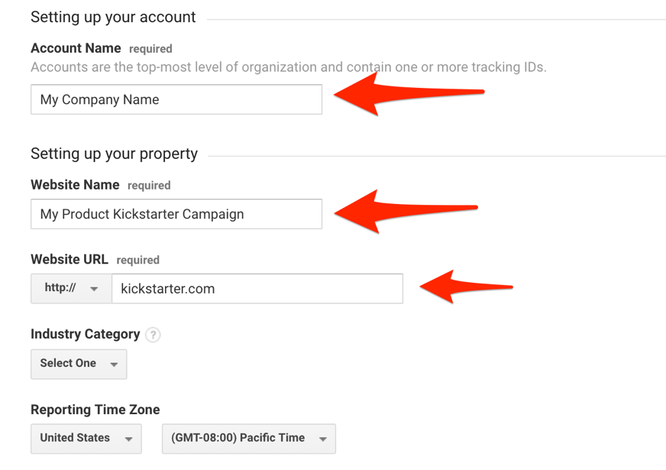Click the Industry Category help question mark icon

153,335
